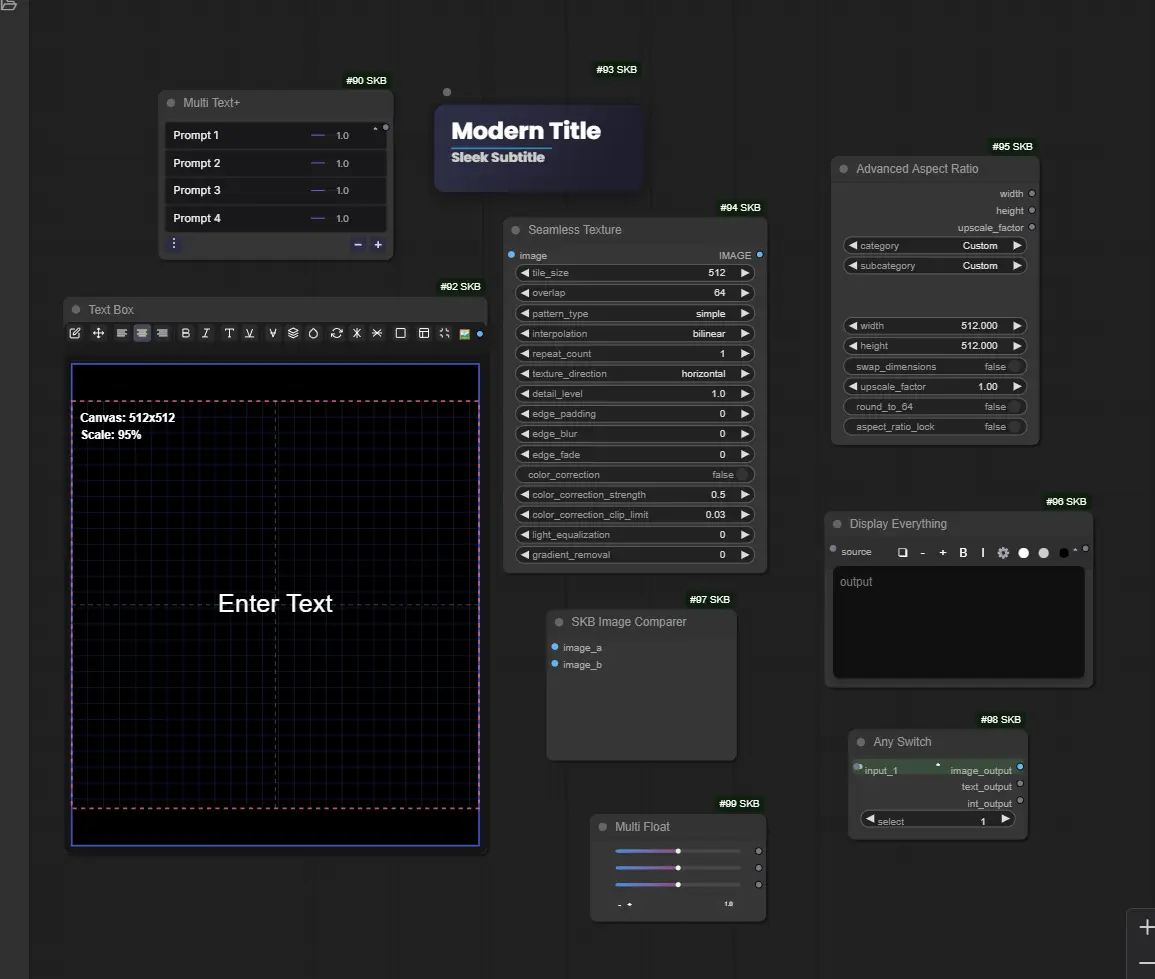The height and width of the screenshot is (979, 1155).
Task: Open the three-dot menu in Multi Text+
Action: (x=174, y=243)
